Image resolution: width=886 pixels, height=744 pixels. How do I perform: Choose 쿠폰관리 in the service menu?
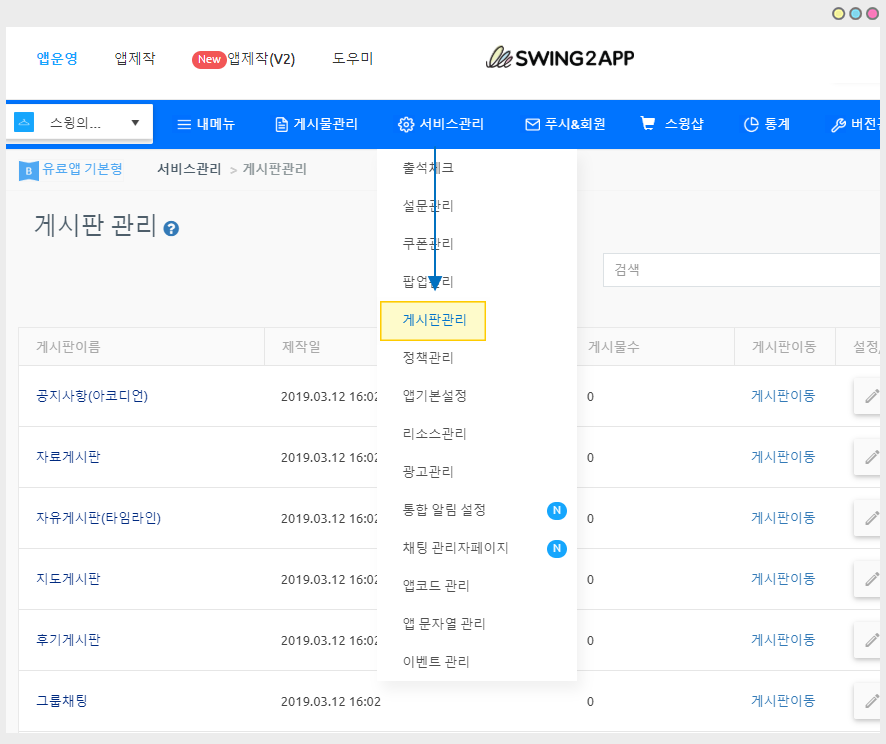point(428,244)
